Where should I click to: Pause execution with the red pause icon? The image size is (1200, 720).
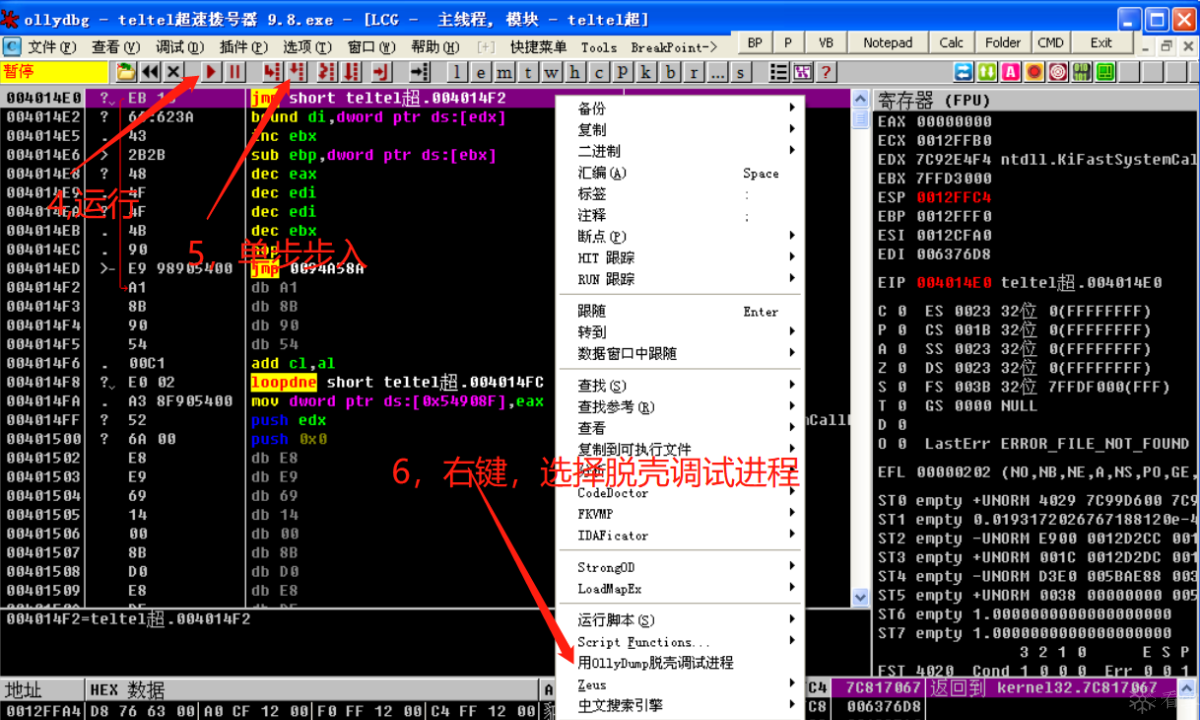point(235,72)
